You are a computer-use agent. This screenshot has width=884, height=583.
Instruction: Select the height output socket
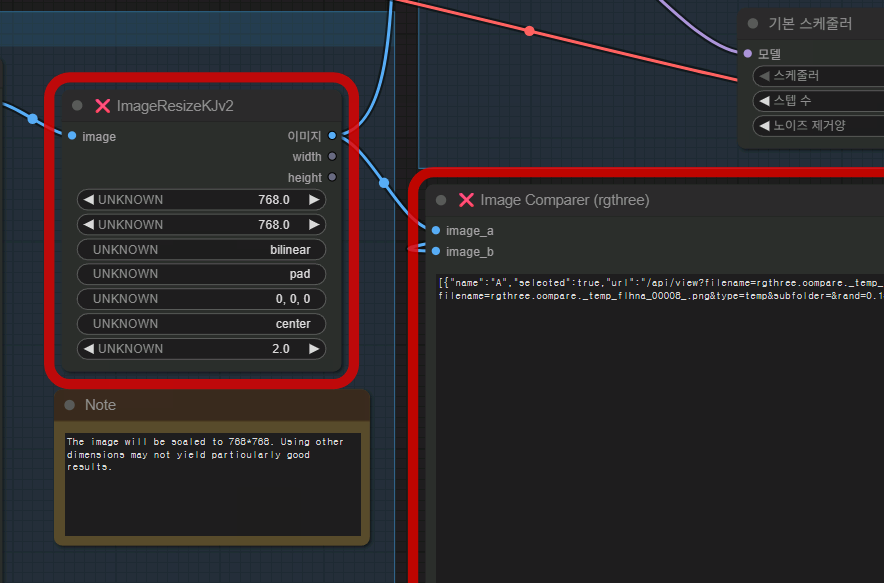coord(332,177)
